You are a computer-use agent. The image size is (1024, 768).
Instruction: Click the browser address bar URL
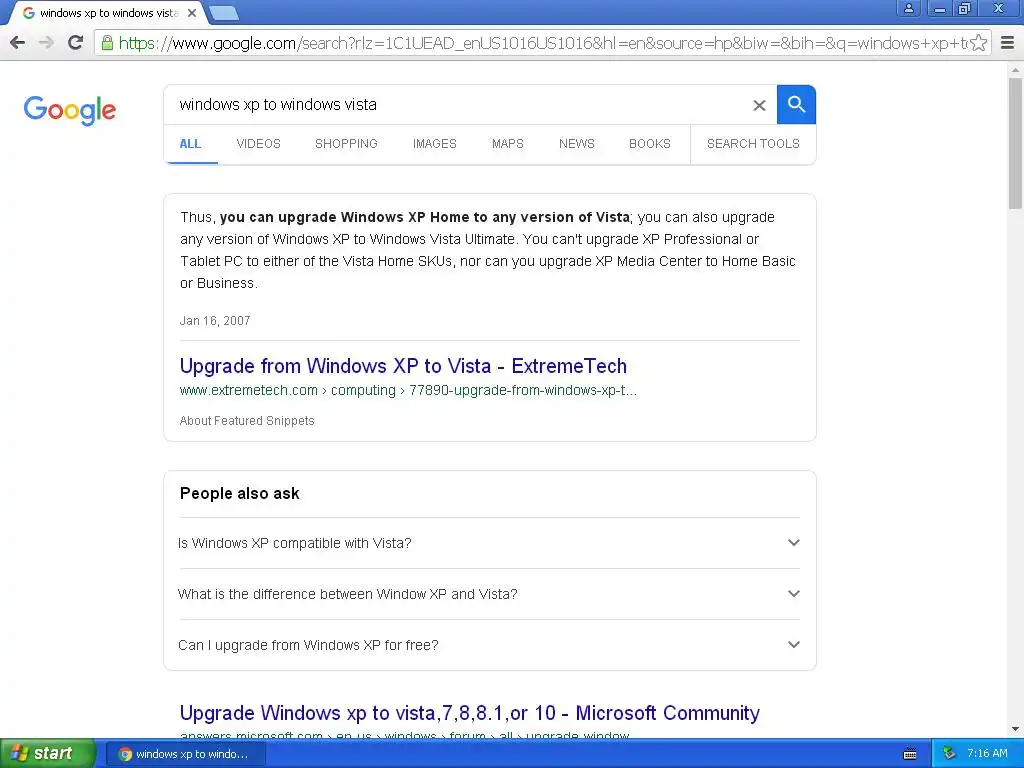point(542,43)
